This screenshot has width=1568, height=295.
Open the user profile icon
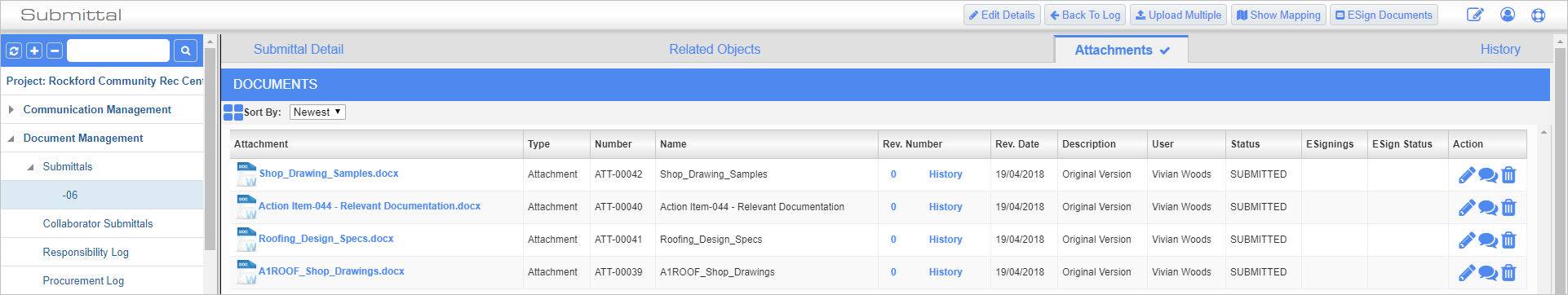1508,15
